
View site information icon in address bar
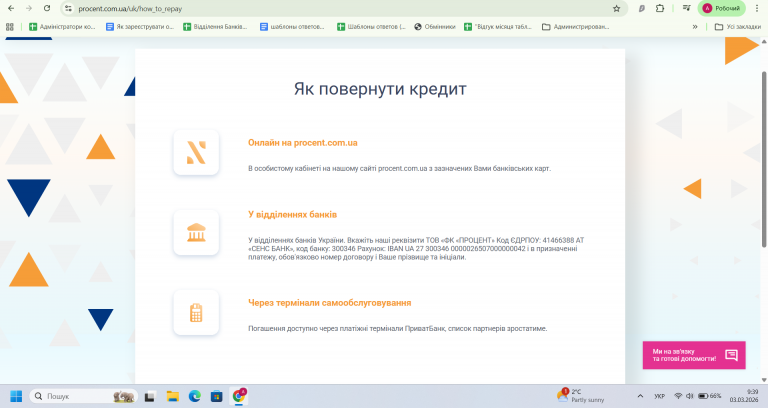coord(69,9)
